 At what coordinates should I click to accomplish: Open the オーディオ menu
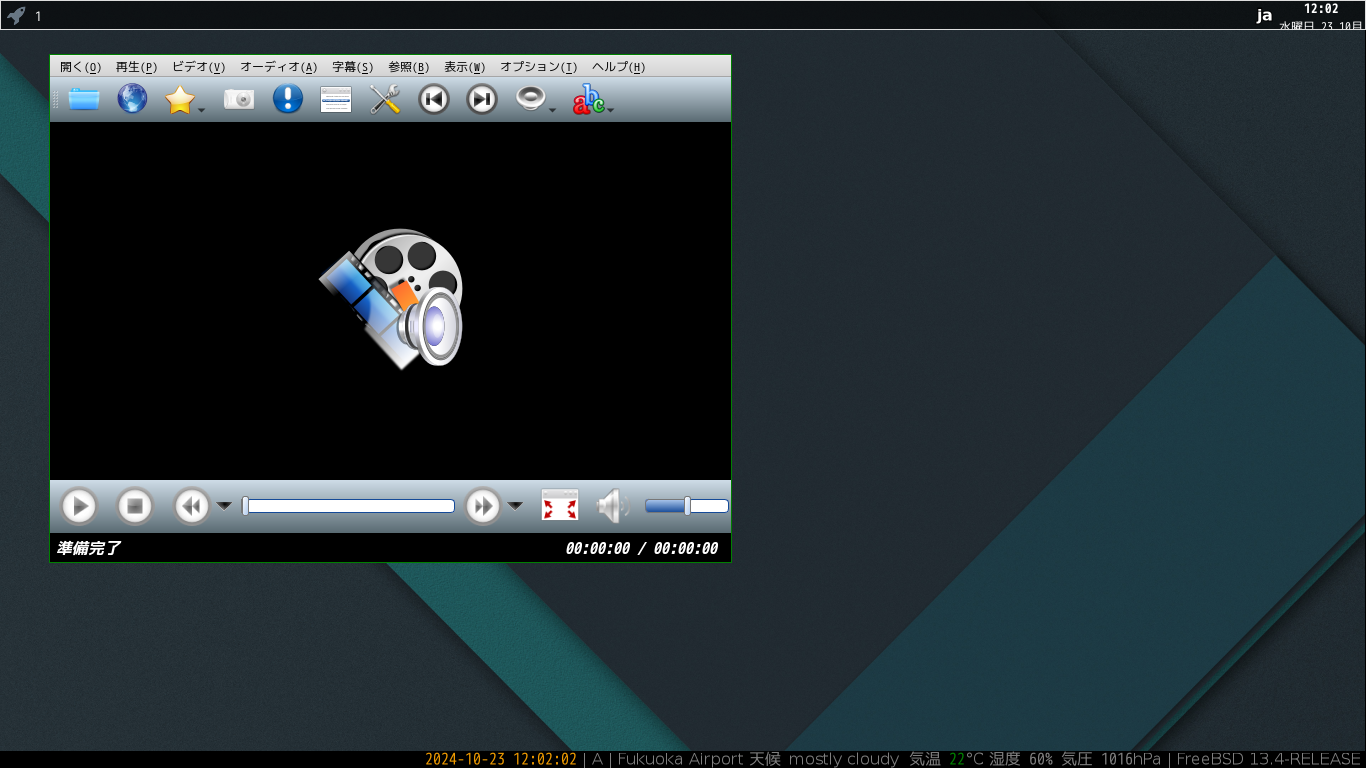(278, 67)
